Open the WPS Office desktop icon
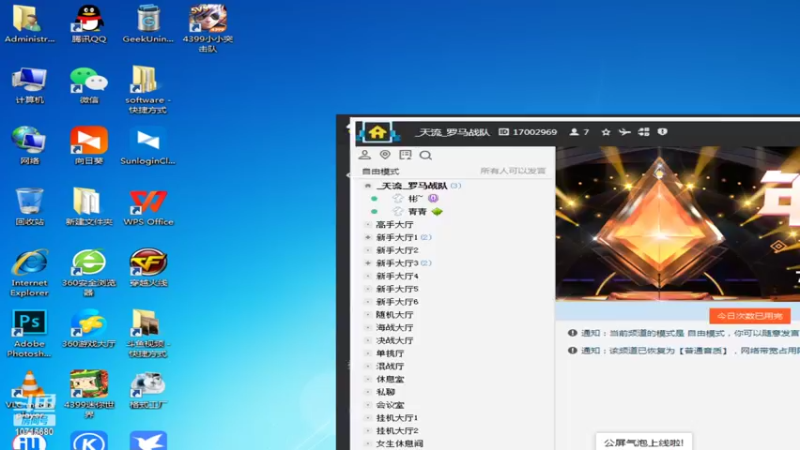 tap(148, 207)
